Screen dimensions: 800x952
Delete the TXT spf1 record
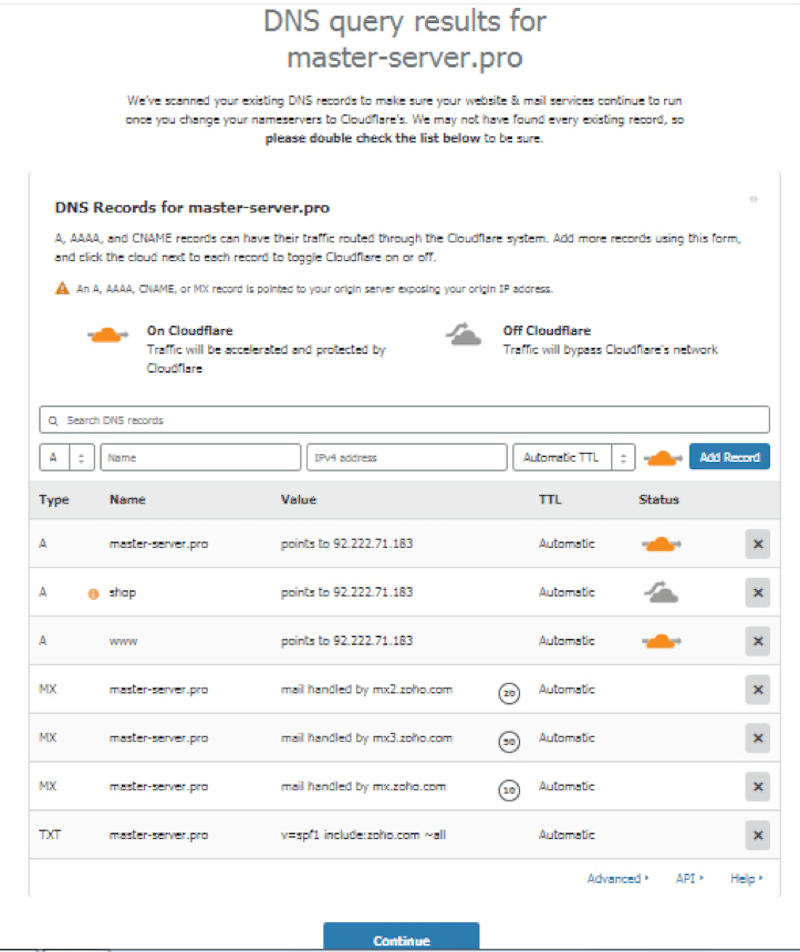(757, 834)
